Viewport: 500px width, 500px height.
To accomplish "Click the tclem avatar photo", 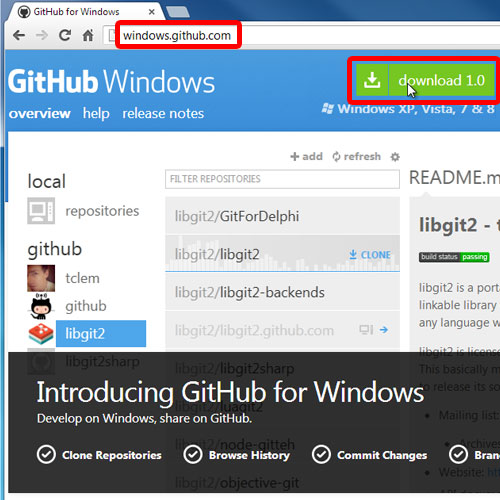I will coord(41,278).
